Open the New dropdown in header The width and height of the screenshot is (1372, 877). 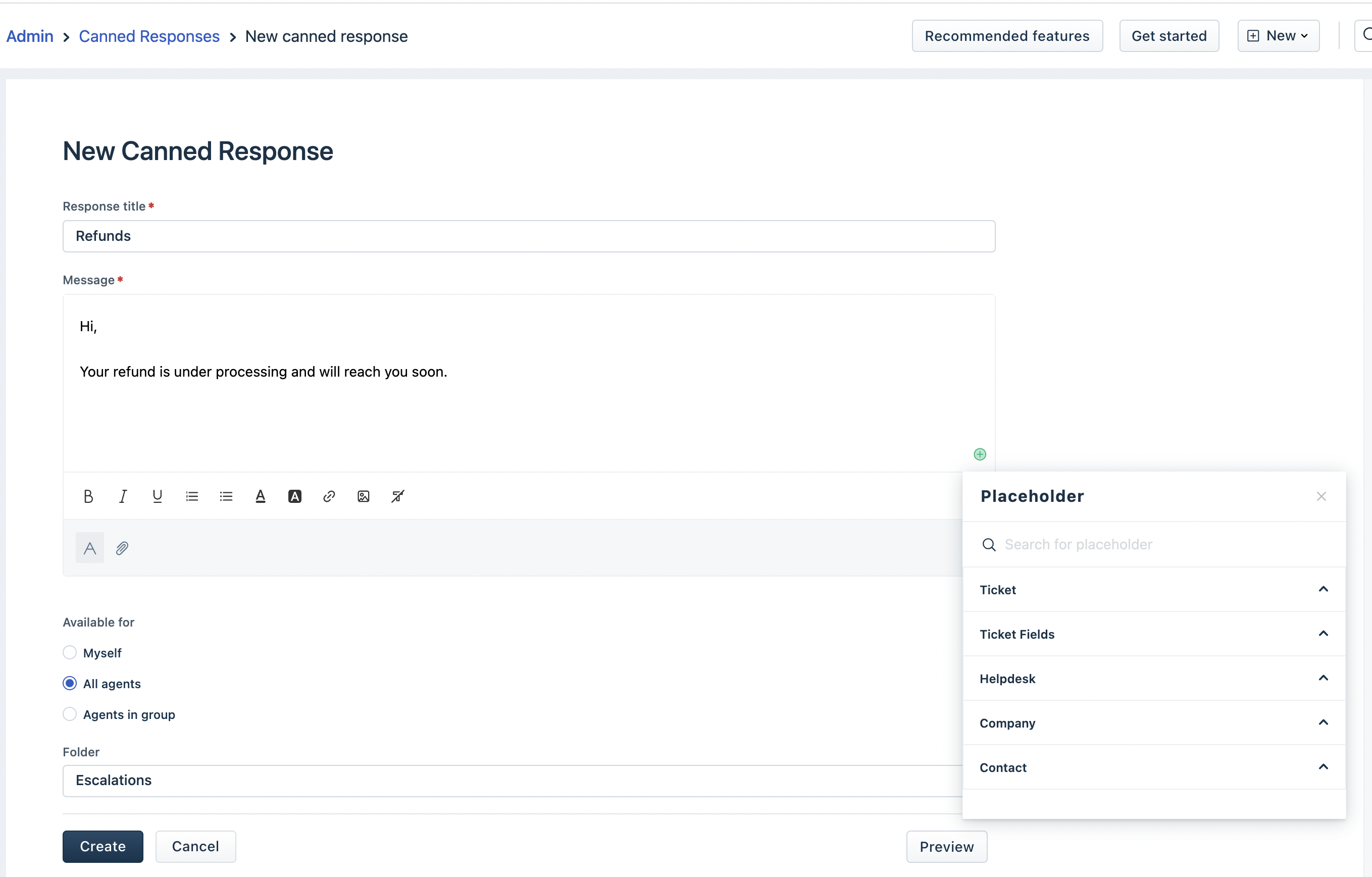(x=1278, y=36)
